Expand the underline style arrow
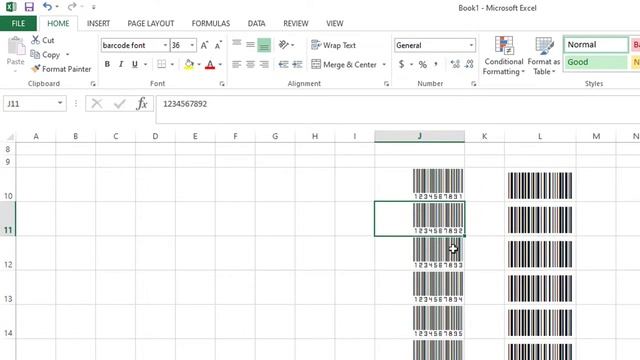Viewport: 640px width, 360px height. point(145,64)
